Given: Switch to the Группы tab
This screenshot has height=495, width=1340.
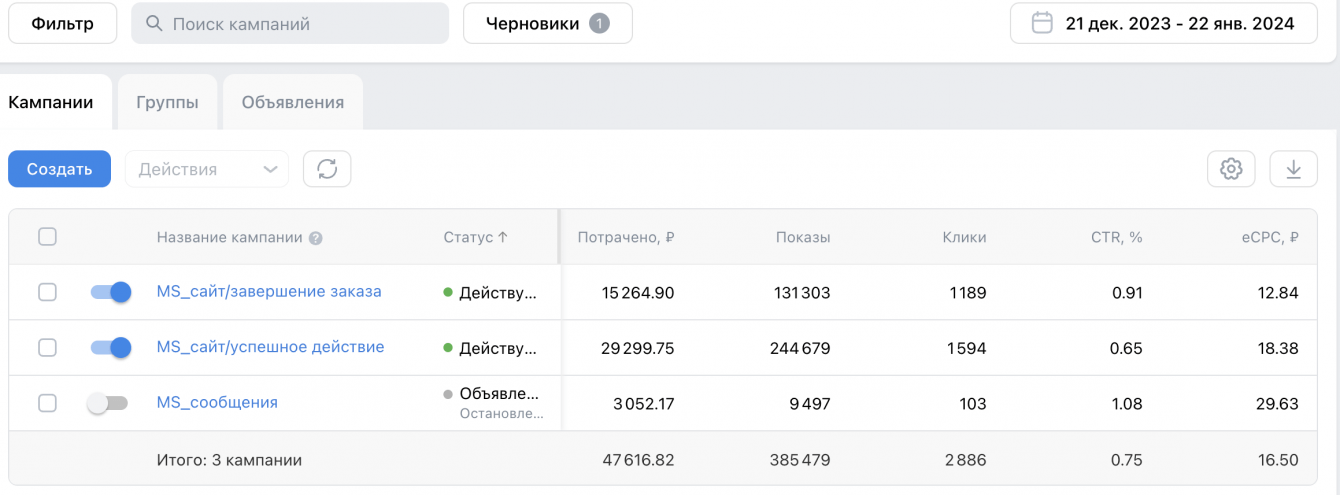Looking at the screenshot, I should (x=167, y=102).
